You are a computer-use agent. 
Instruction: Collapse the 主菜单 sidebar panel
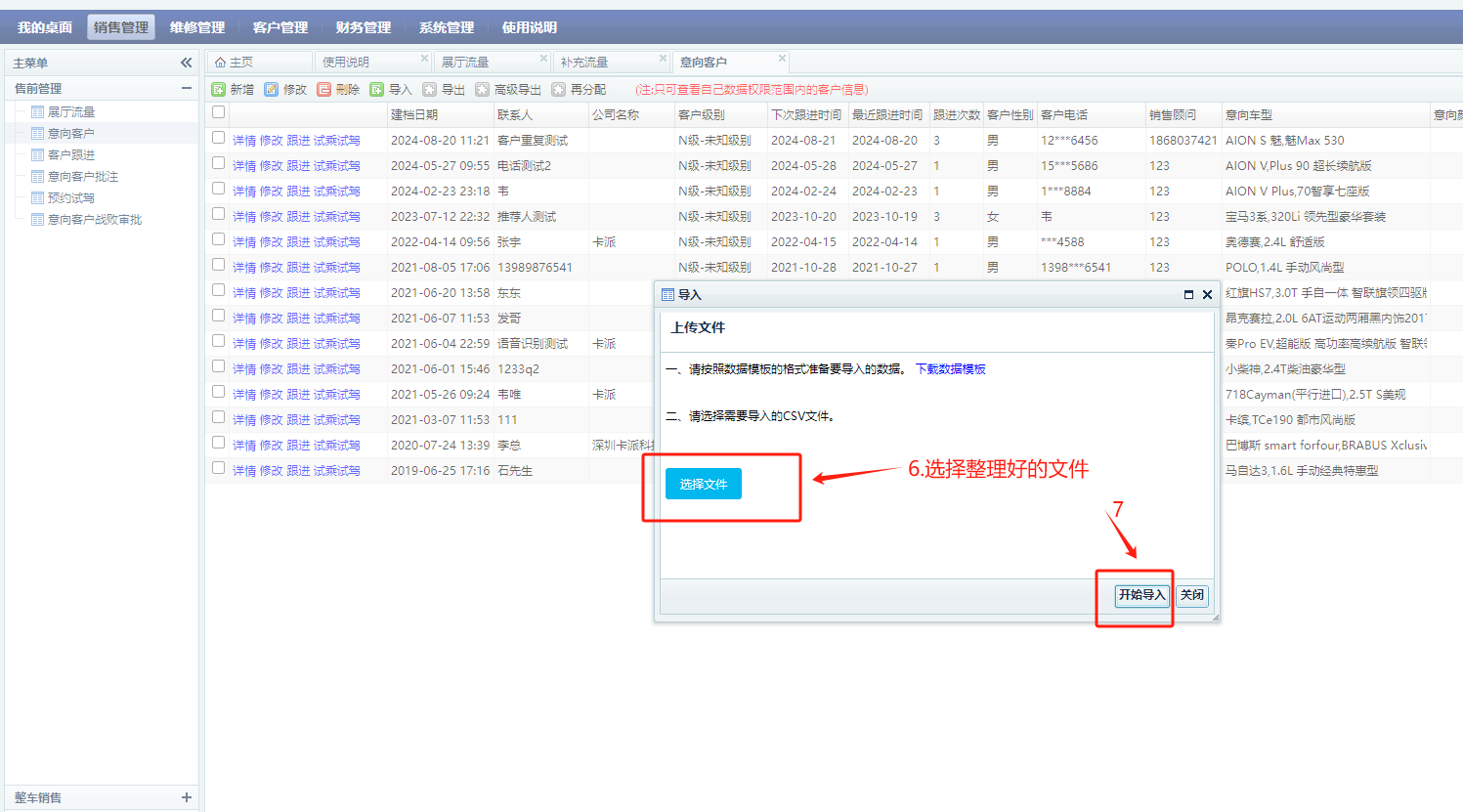click(x=186, y=63)
